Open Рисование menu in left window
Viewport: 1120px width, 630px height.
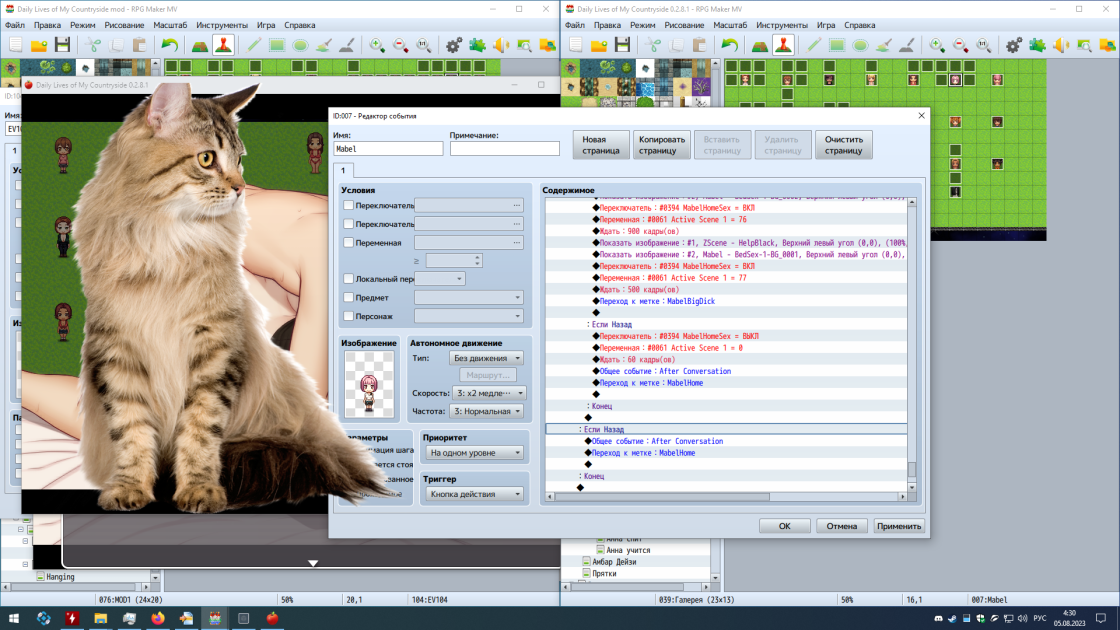124,25
